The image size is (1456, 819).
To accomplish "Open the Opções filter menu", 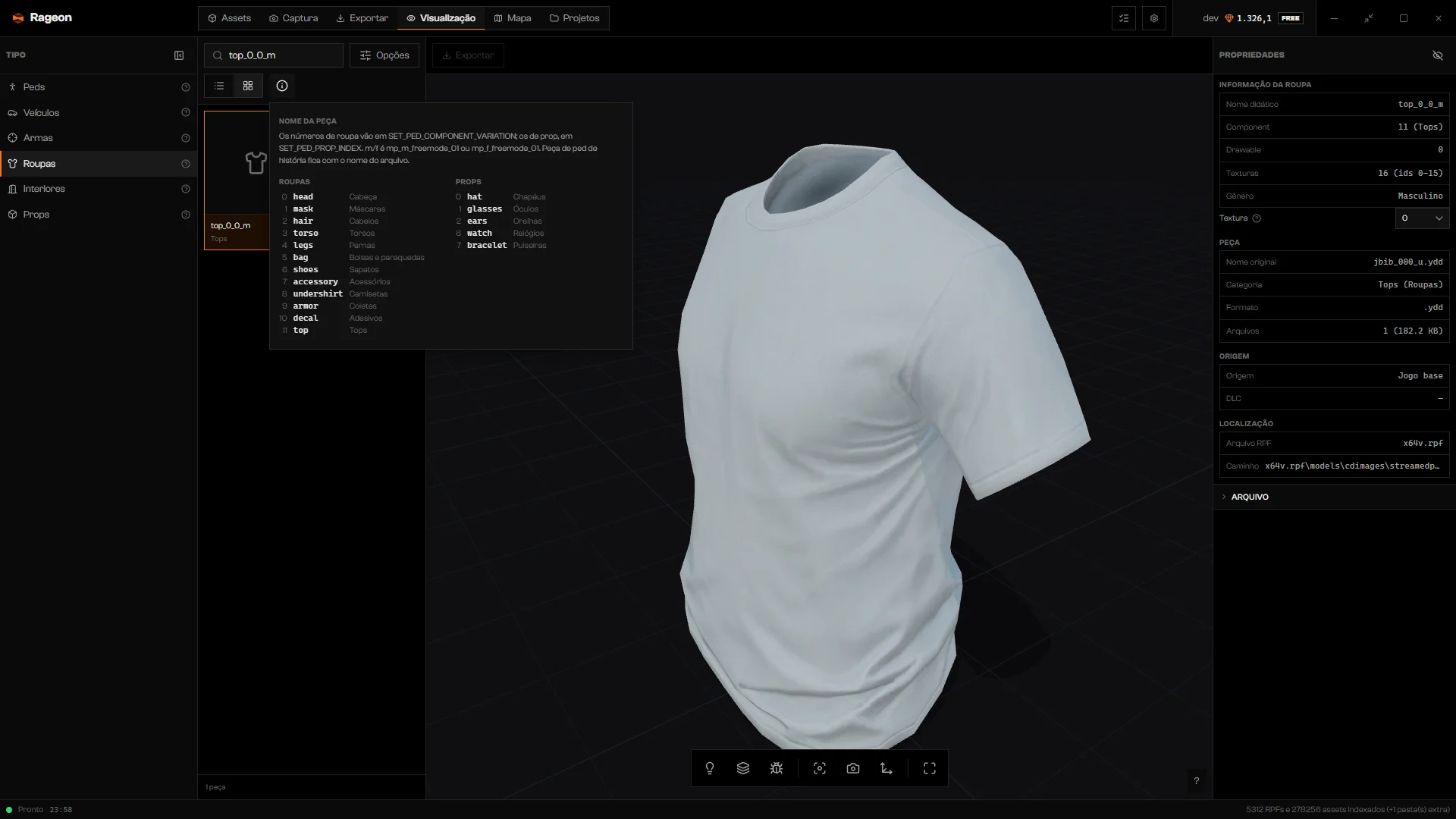I will (x=384, y=55).
